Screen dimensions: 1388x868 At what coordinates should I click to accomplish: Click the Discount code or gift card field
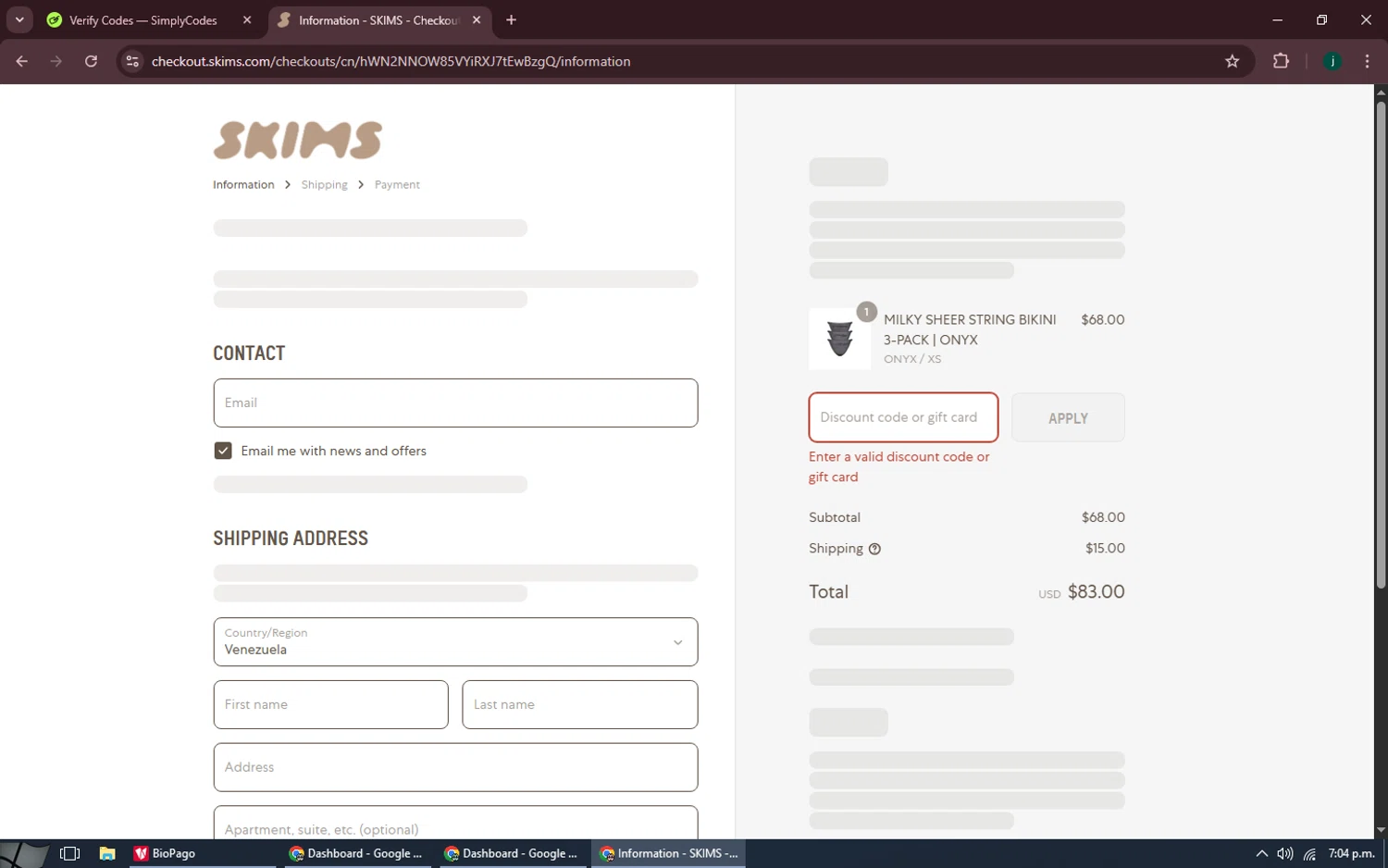click(x=903, y=417)
